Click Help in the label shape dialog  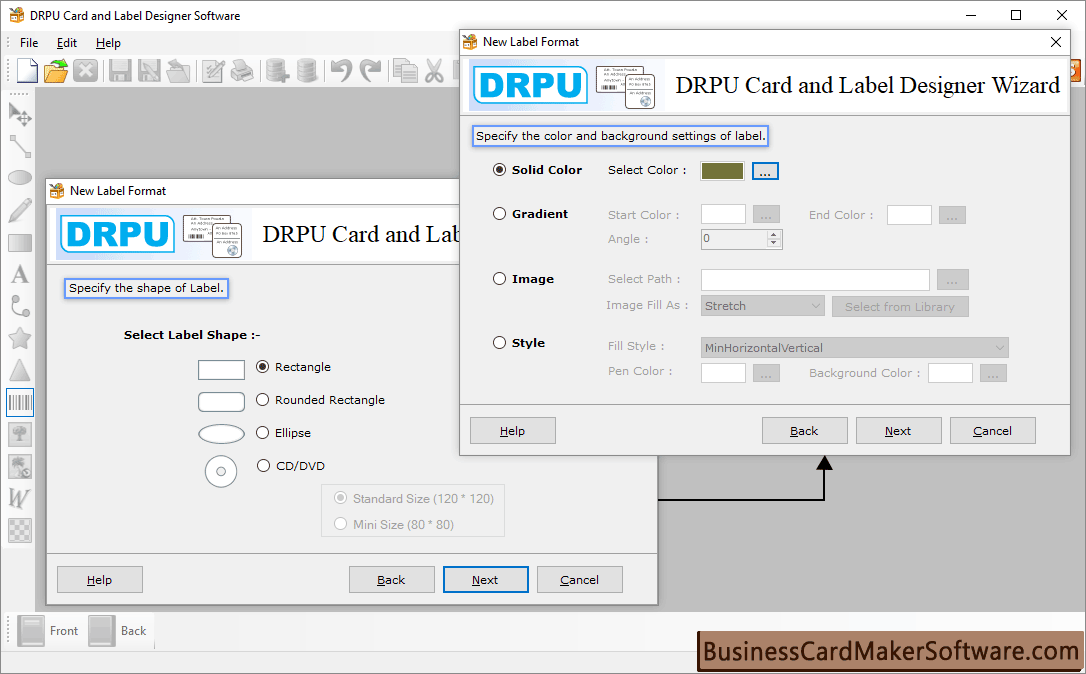(x=100, y=580)
